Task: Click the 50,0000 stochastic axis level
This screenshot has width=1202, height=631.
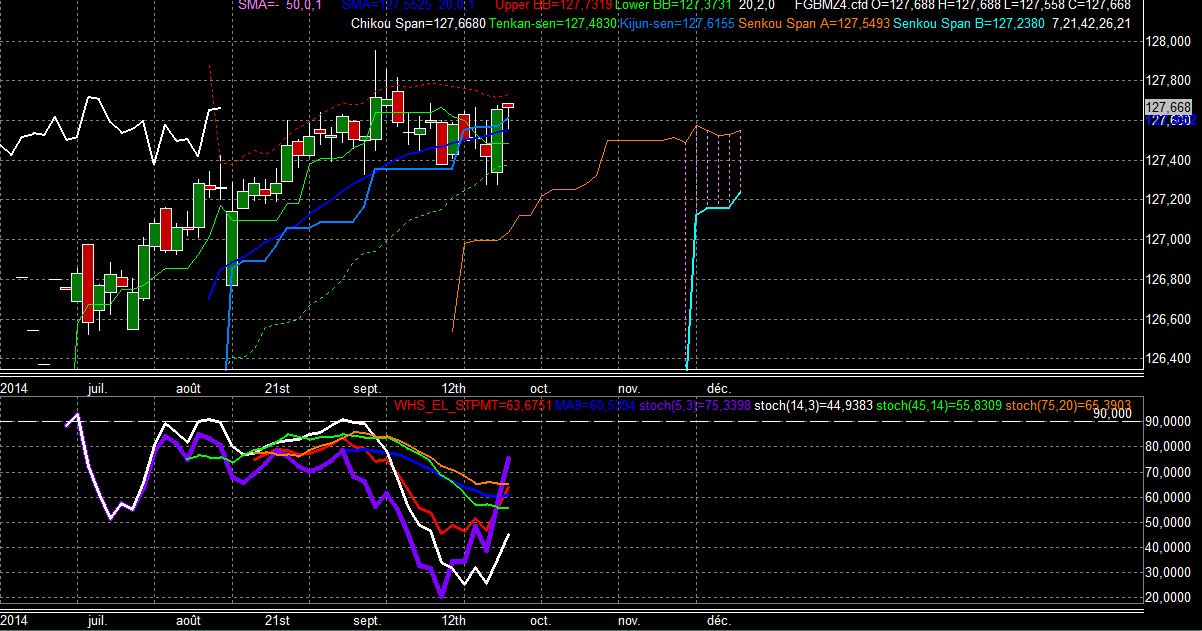Action: [x=1169, y=523]
